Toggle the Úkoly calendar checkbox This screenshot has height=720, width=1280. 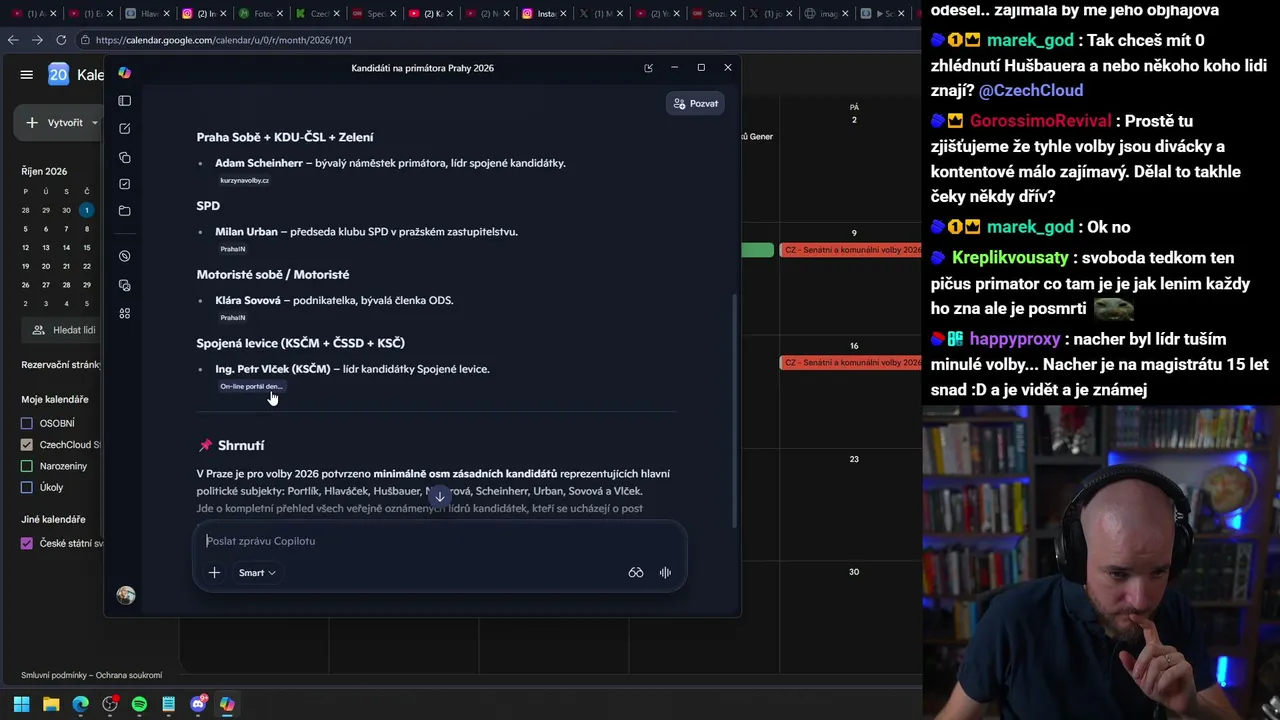tap(27, 487)
